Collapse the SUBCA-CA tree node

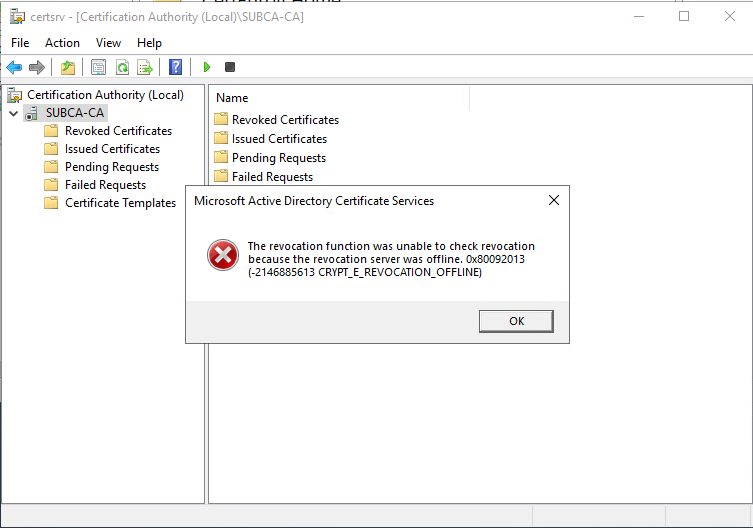point(13,113)
